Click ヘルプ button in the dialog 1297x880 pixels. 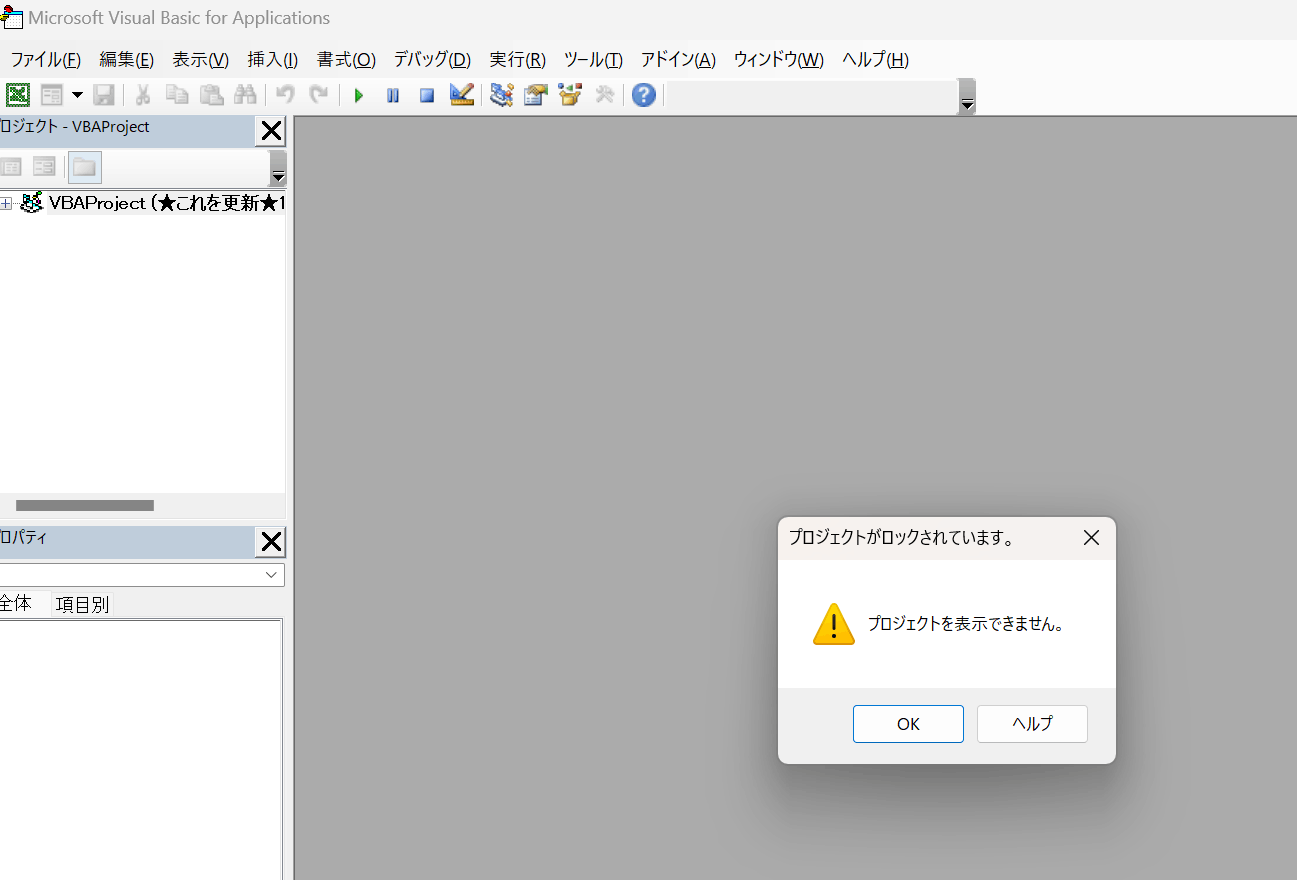1032,724
